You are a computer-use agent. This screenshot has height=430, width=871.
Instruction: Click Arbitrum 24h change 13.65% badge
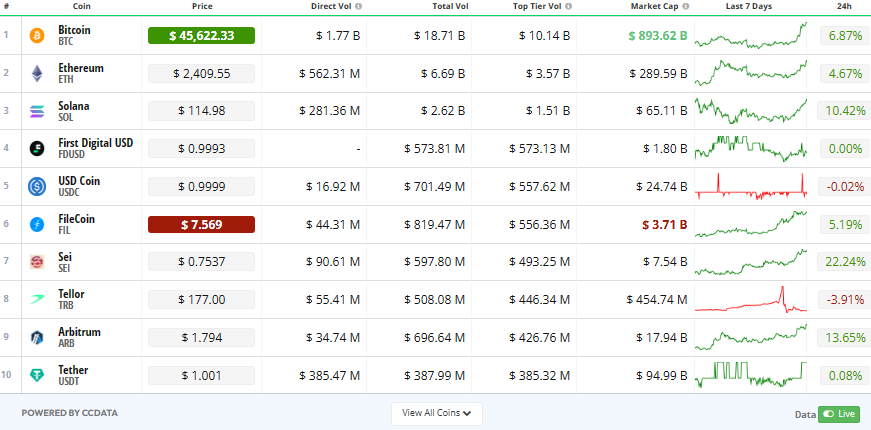tap(844, 337)
